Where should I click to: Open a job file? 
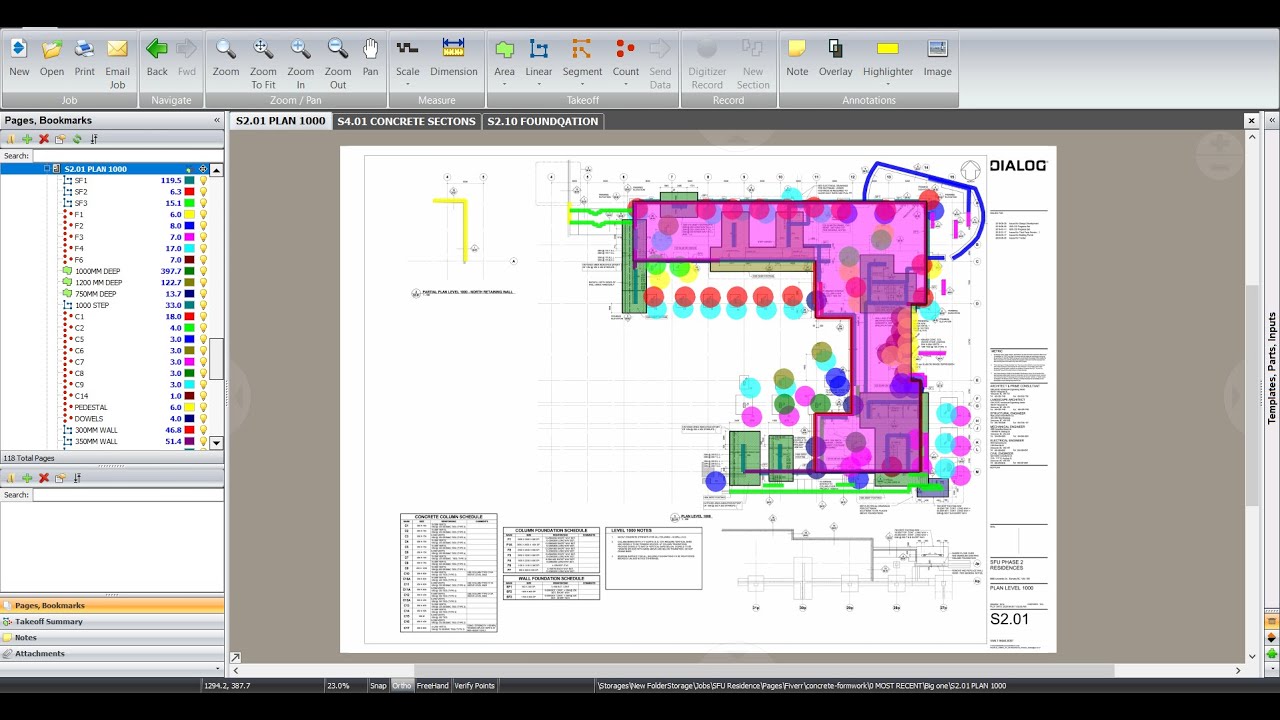[x=52, y=58]
